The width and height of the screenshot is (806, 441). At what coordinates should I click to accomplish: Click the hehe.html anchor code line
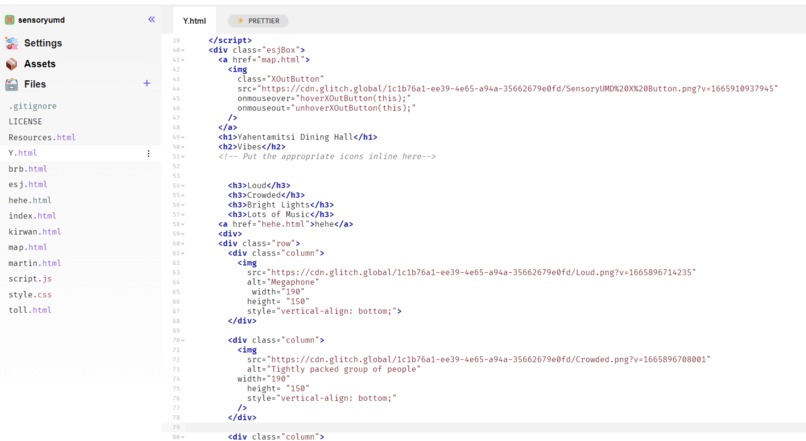click(285, 224)
